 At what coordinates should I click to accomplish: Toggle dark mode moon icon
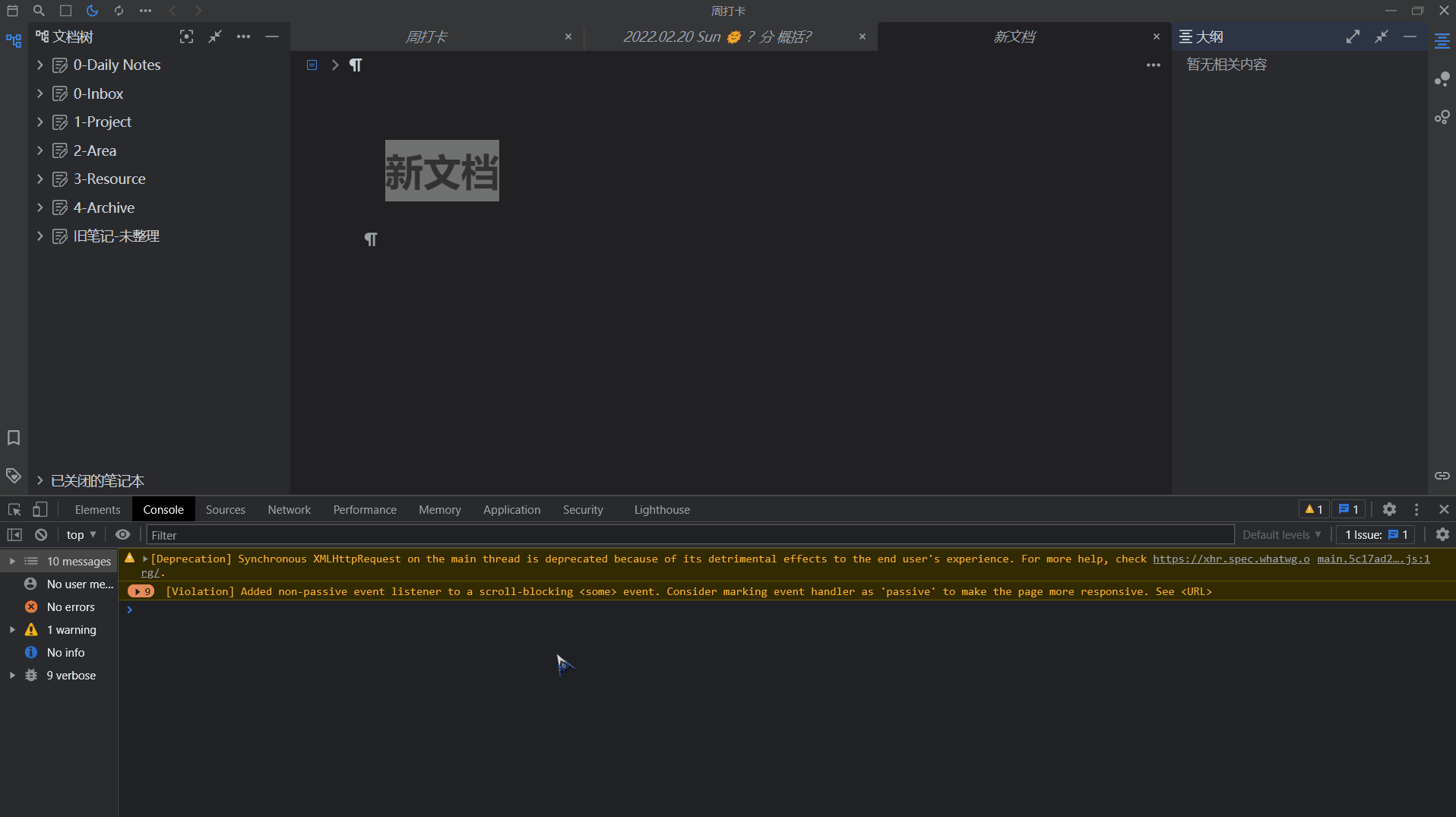[92, 11]
